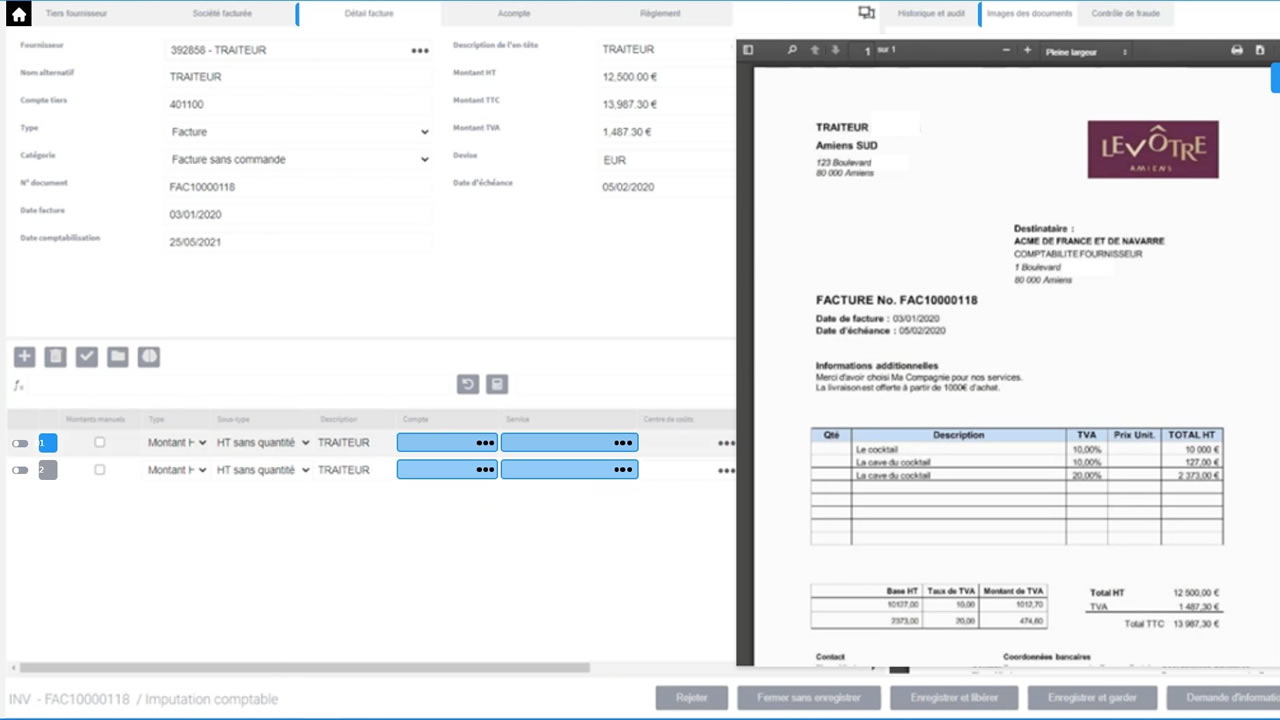
Task: Check Montants manuels box on line 2
Action: pos(99,470)
